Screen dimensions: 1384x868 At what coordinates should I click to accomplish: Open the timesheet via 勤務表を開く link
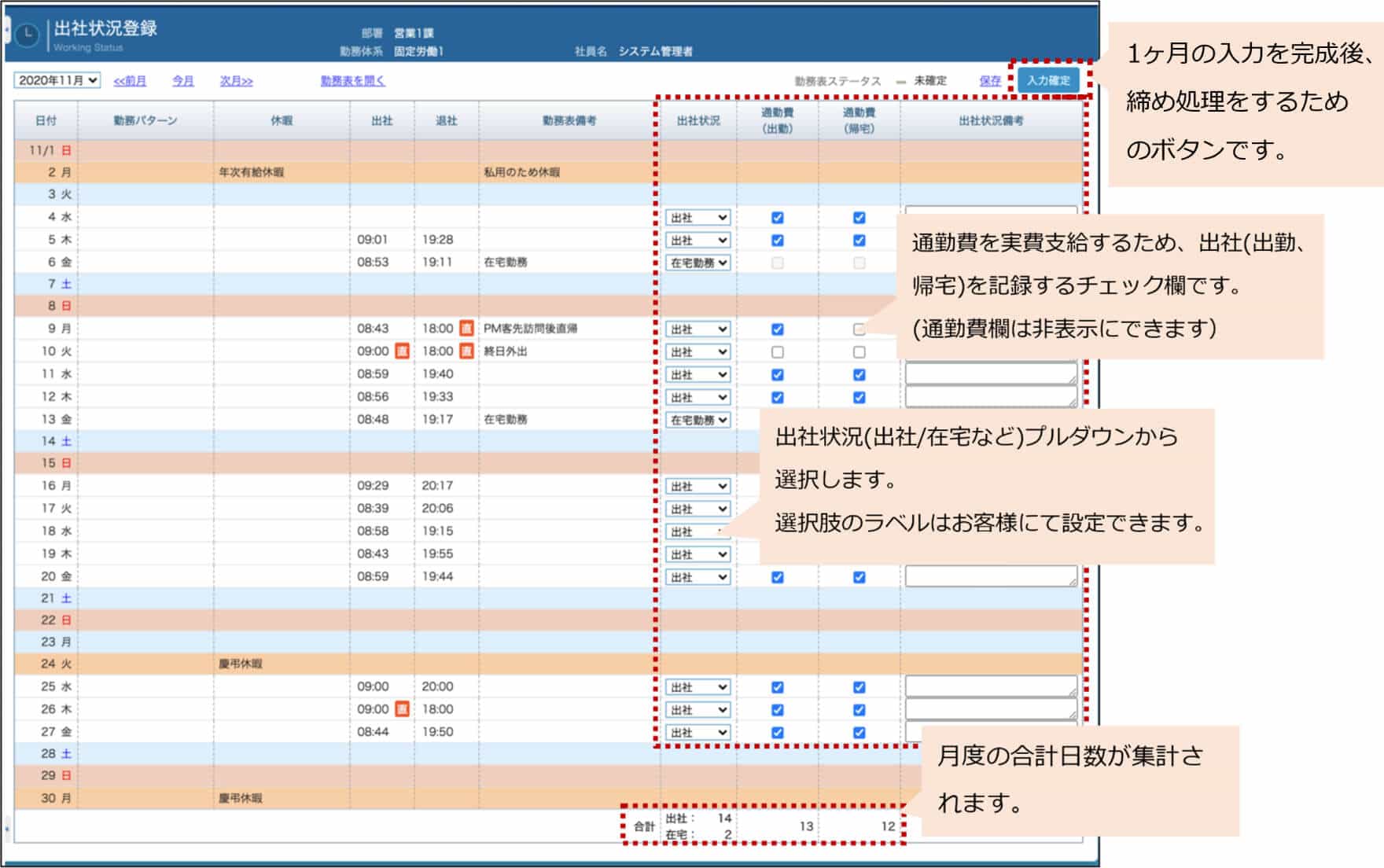point(352,81)
